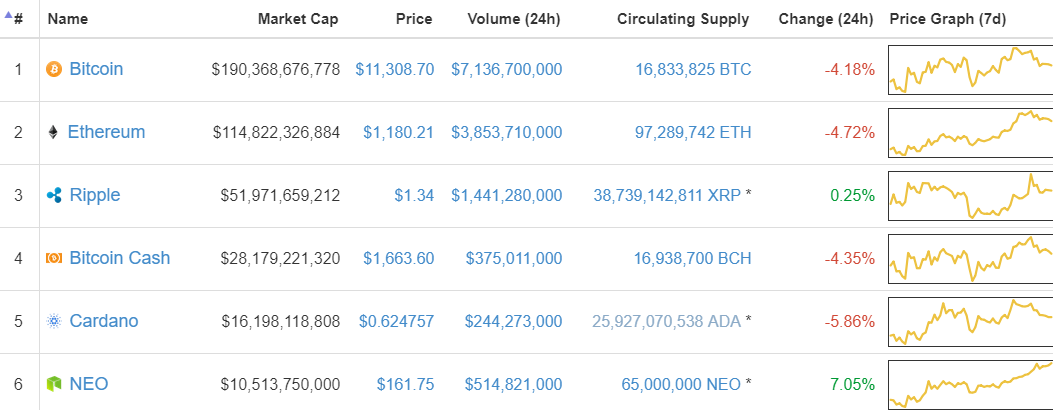Image resolution: width=1053 pixels, height=410 pixels.
Task: Open the Bitcoin name link
Action: click(97, 69)
